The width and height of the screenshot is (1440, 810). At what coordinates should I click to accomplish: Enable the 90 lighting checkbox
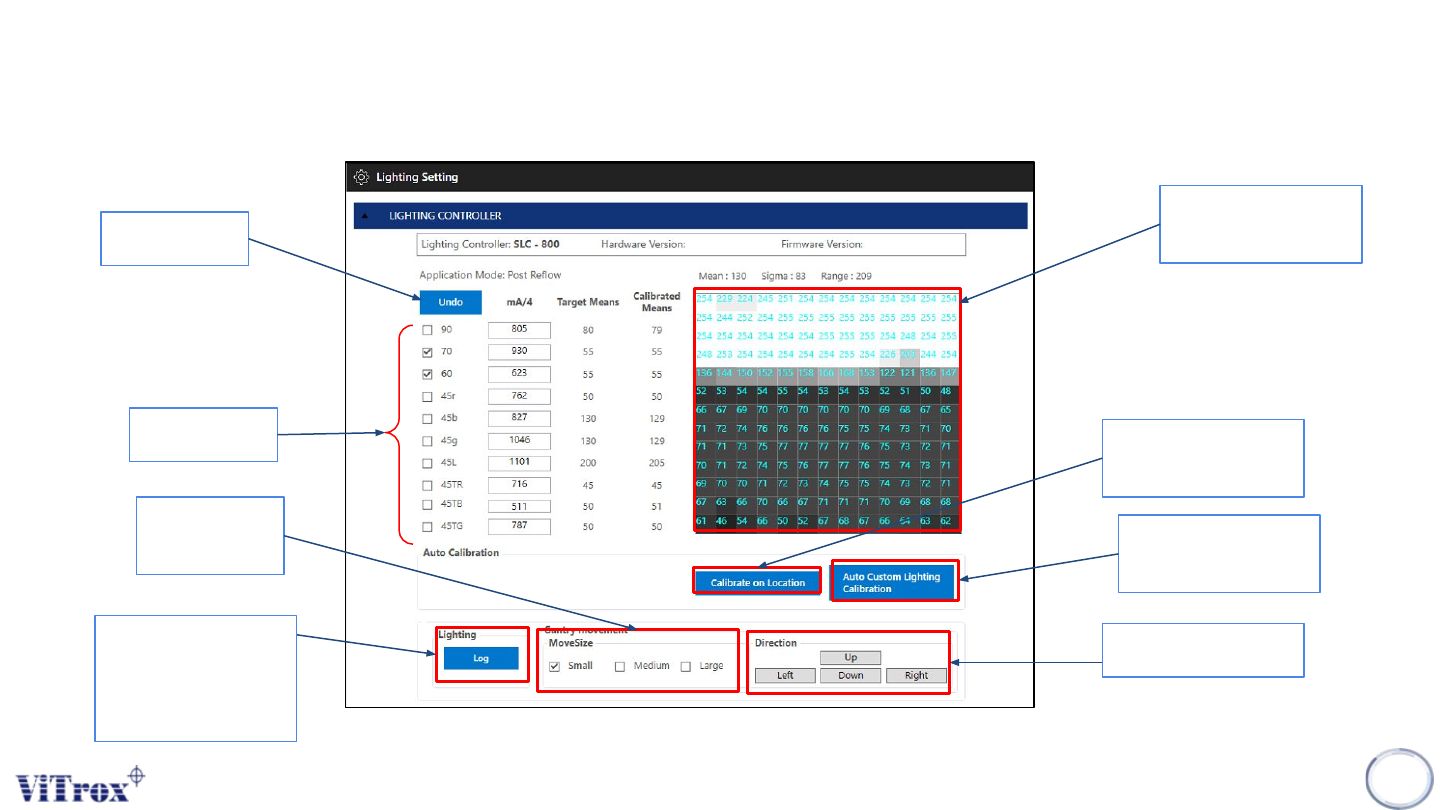[427, 330]
